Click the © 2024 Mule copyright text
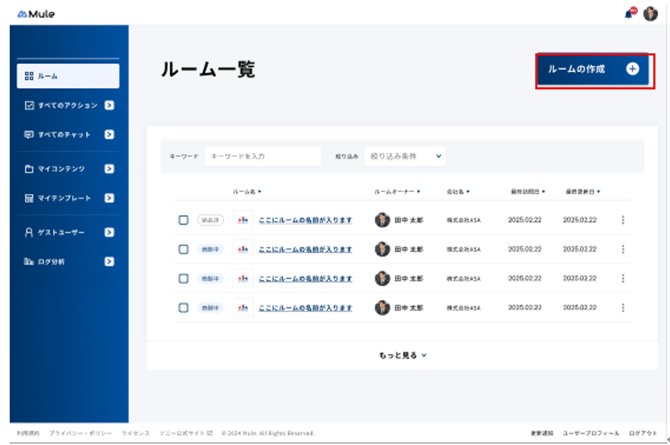Screen dimensions: 670x445 tap(268, 433)
